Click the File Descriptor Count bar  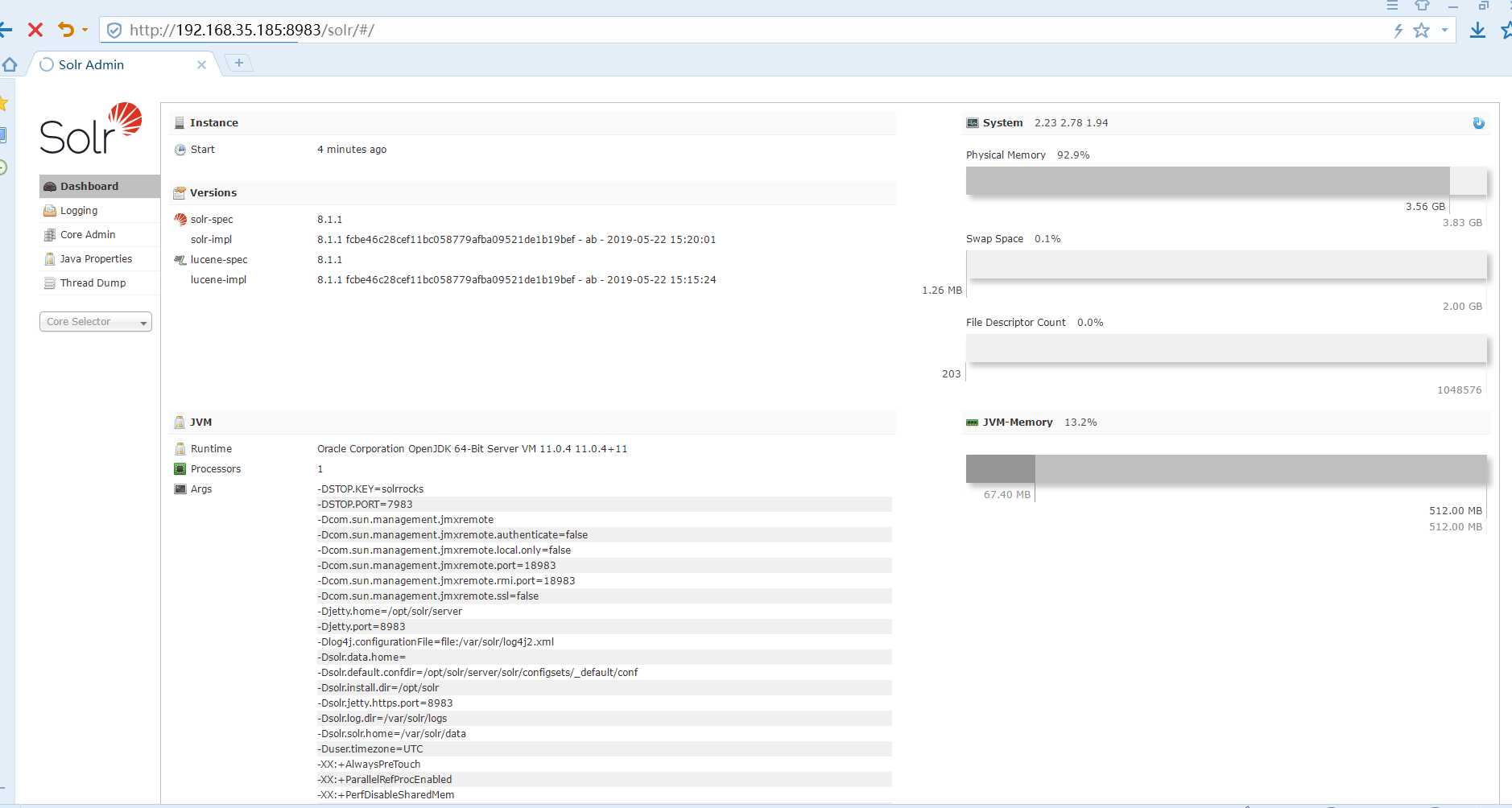click(1225, 348)
